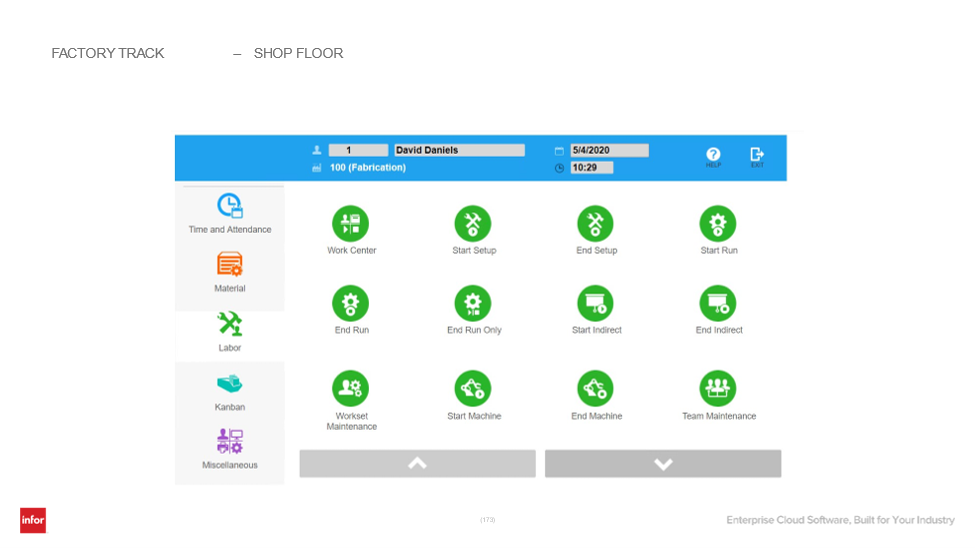Click the End Setup icon
Viewport: 975px width, 548px height.
[x=596, y=223]
